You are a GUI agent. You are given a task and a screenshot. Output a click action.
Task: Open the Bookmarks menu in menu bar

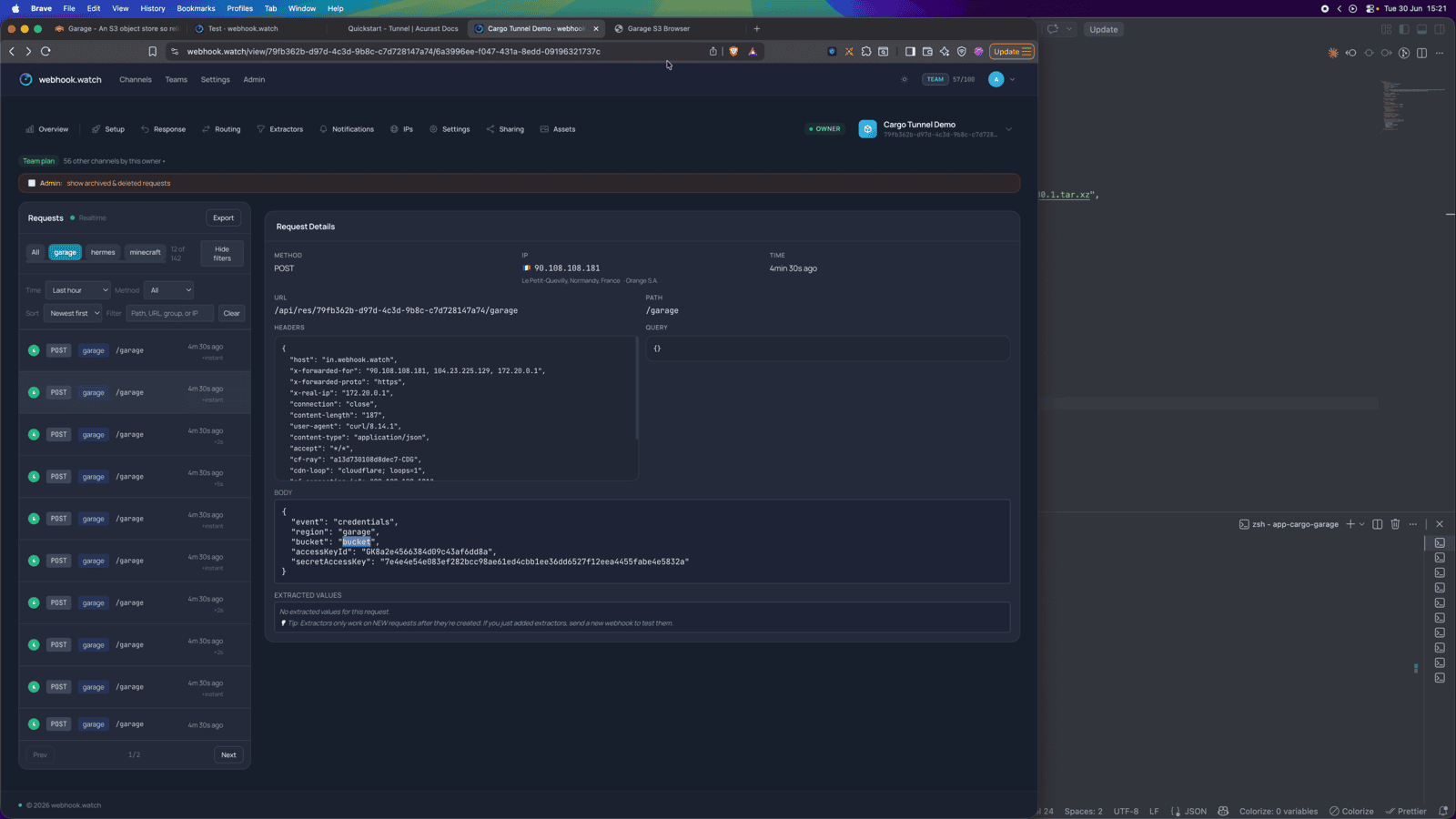coord(196,8)
